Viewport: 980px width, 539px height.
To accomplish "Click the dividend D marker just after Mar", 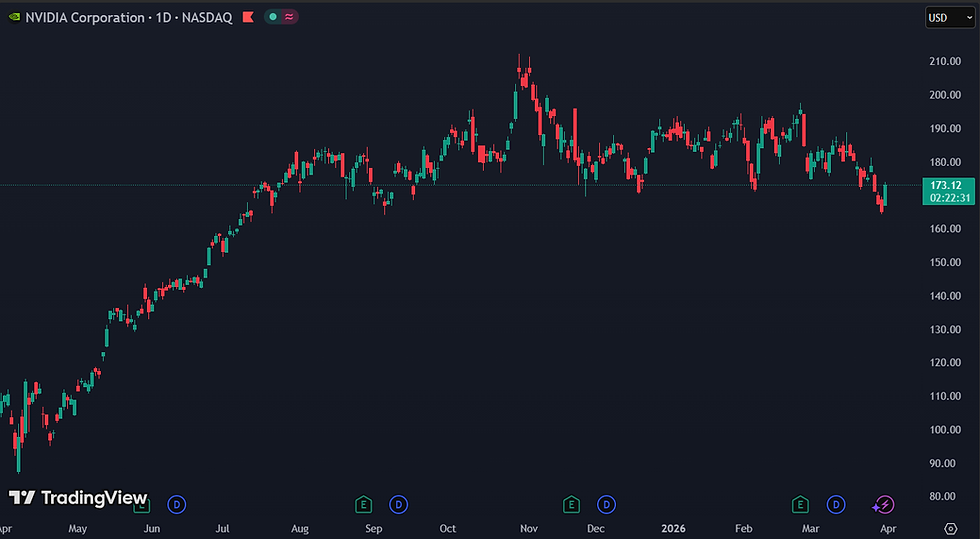I will coord(836,504).
